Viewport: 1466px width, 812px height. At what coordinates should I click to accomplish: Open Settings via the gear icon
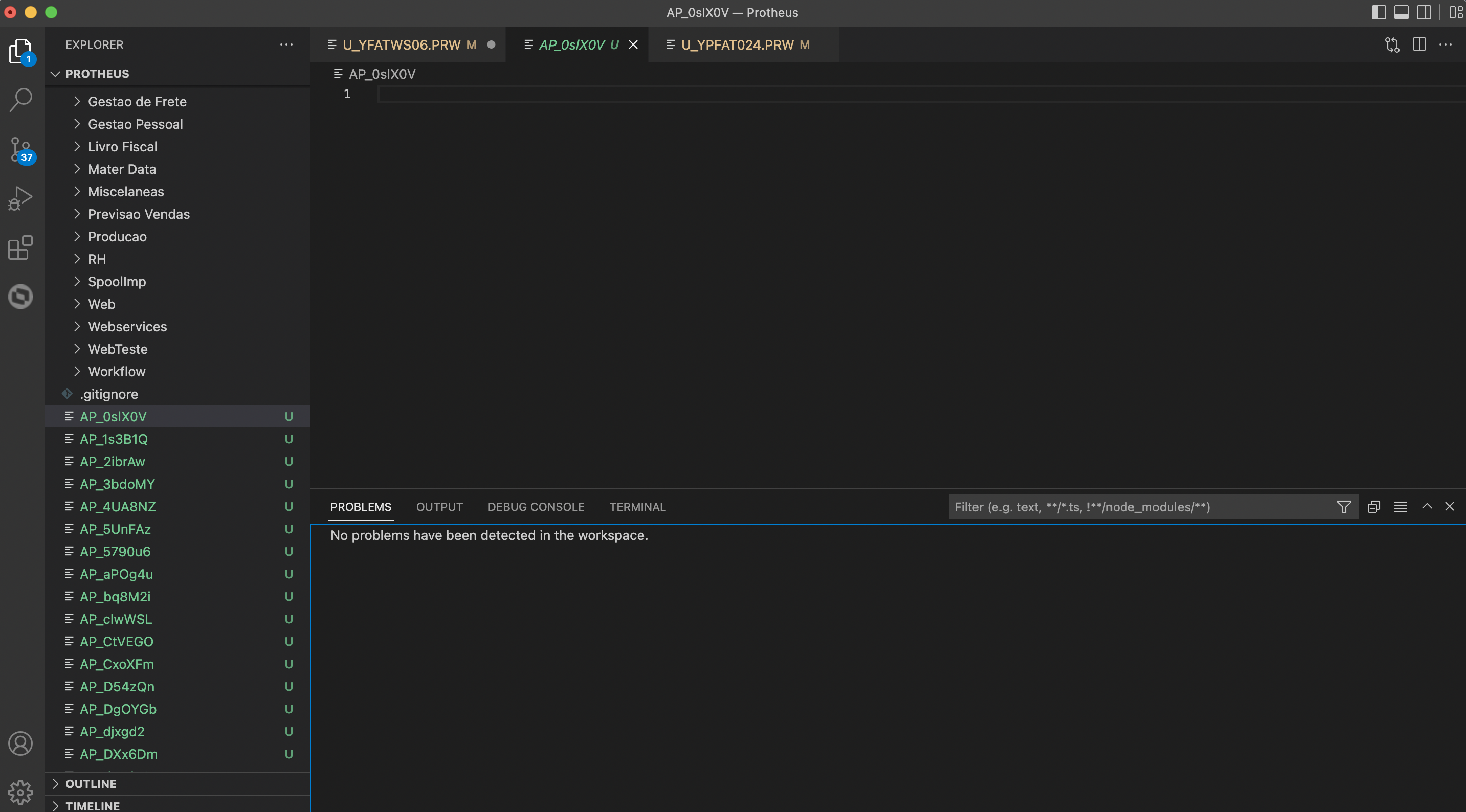20,792
